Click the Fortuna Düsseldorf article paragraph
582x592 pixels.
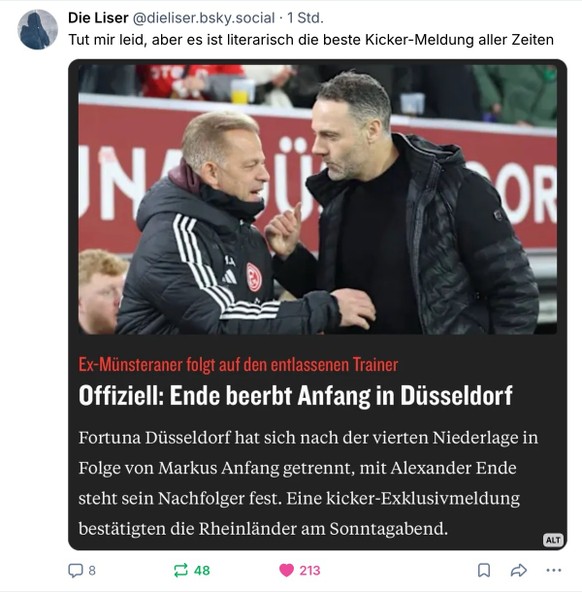pyautogui.click(x=308, y=483)
